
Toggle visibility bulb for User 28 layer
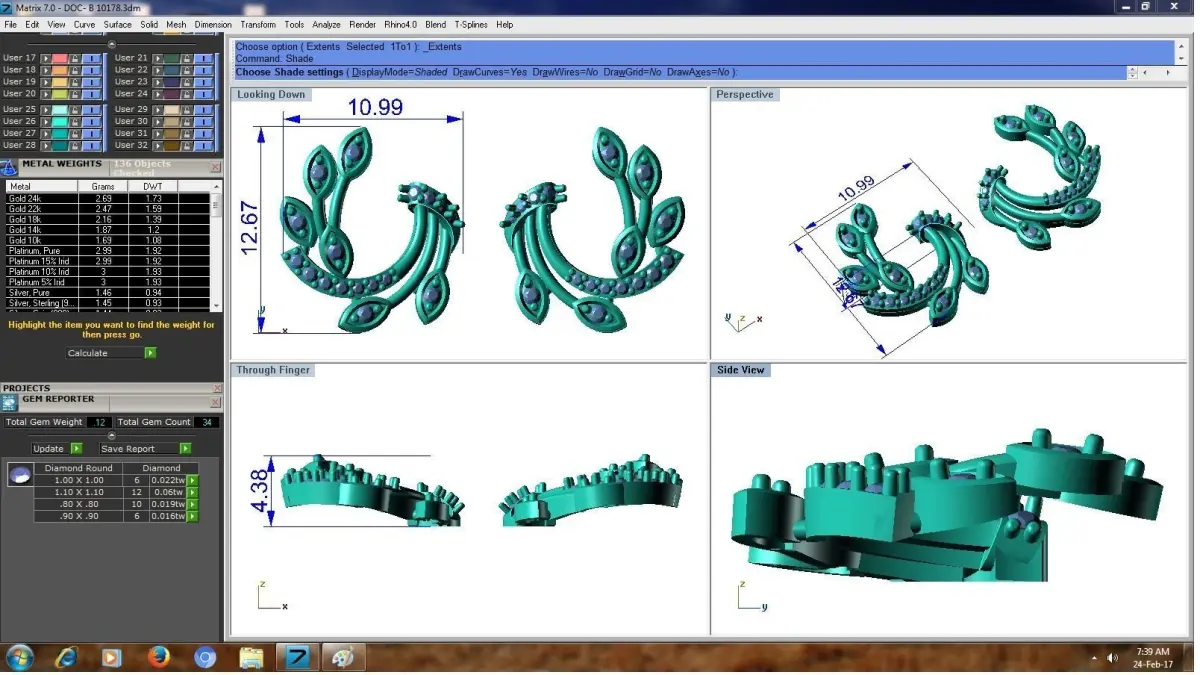pos(91,145)
